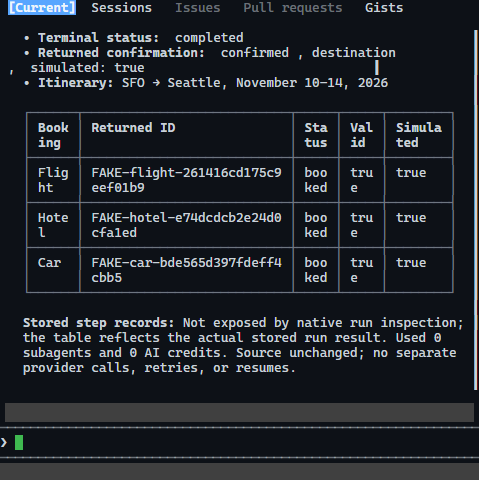Click the Returned confirmation line
Screen dimensions: 479x480
pos(210,53)
